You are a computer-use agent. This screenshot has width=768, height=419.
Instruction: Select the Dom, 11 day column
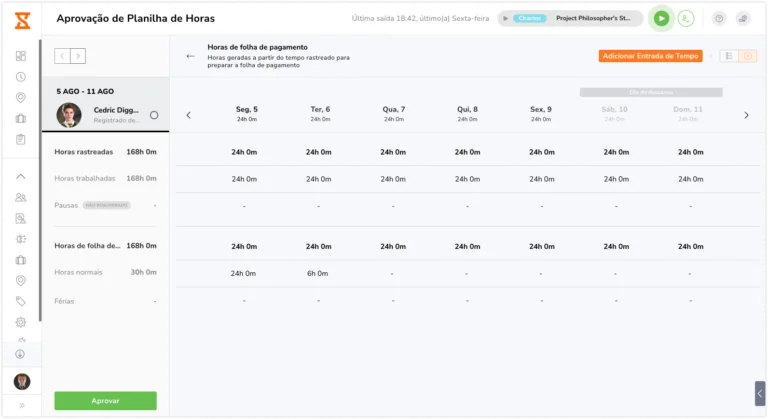tap(688, 113)
